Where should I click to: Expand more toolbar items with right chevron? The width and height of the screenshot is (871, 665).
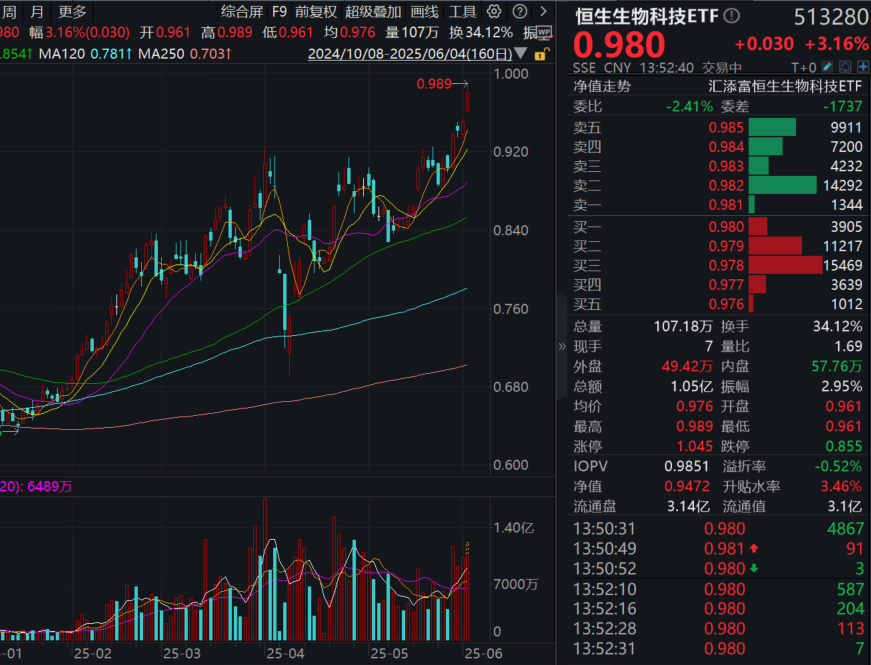[543, 11]
